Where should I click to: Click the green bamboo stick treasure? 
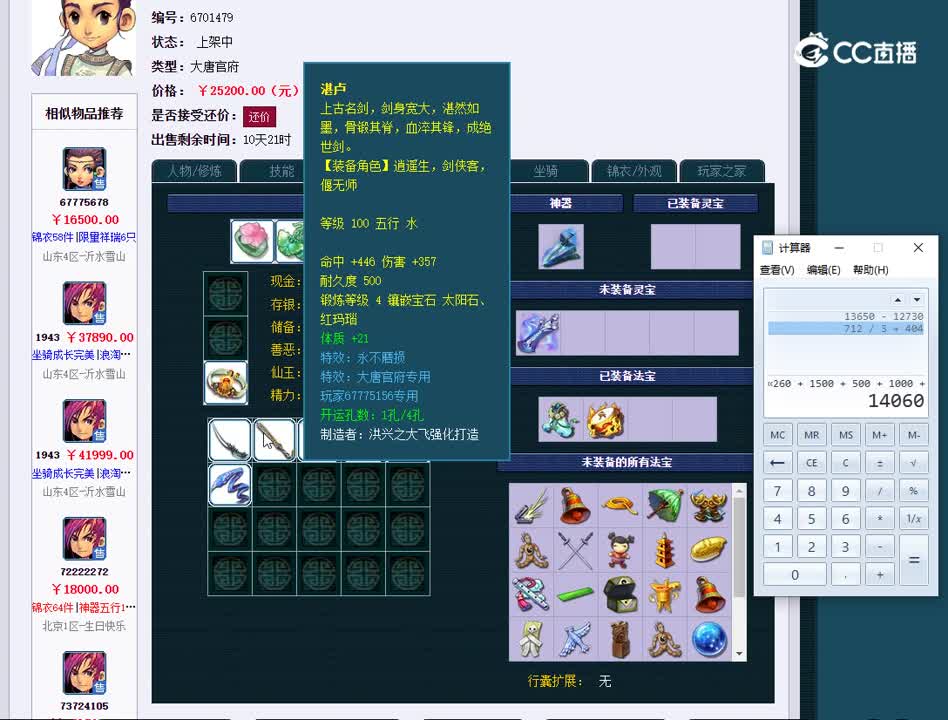coord(576,594)
